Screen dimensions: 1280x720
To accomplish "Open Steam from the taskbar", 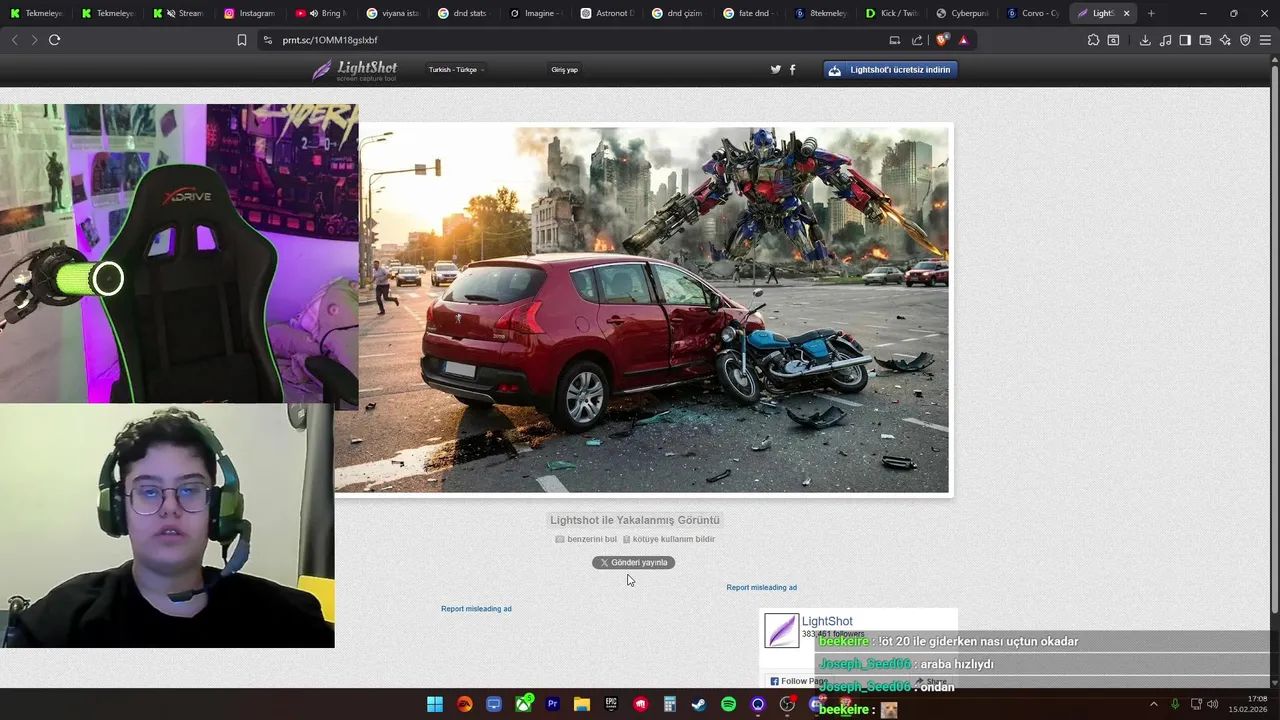I will [699, 705].
